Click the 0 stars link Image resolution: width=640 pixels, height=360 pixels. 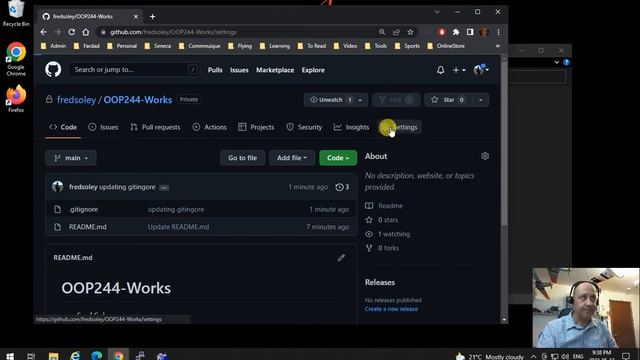pyautogui.click(x=388, y=220)
